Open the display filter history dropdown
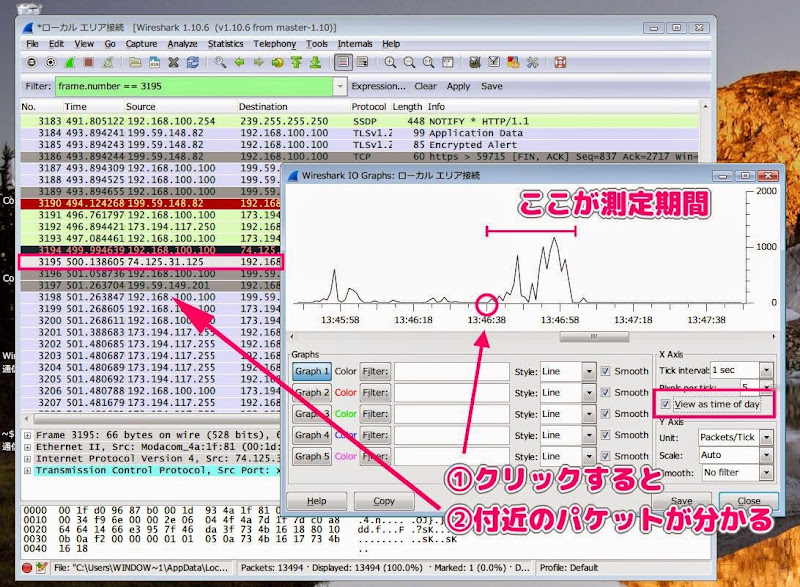The width and height of the screenshot is (800, 587). tap(340, 87)
